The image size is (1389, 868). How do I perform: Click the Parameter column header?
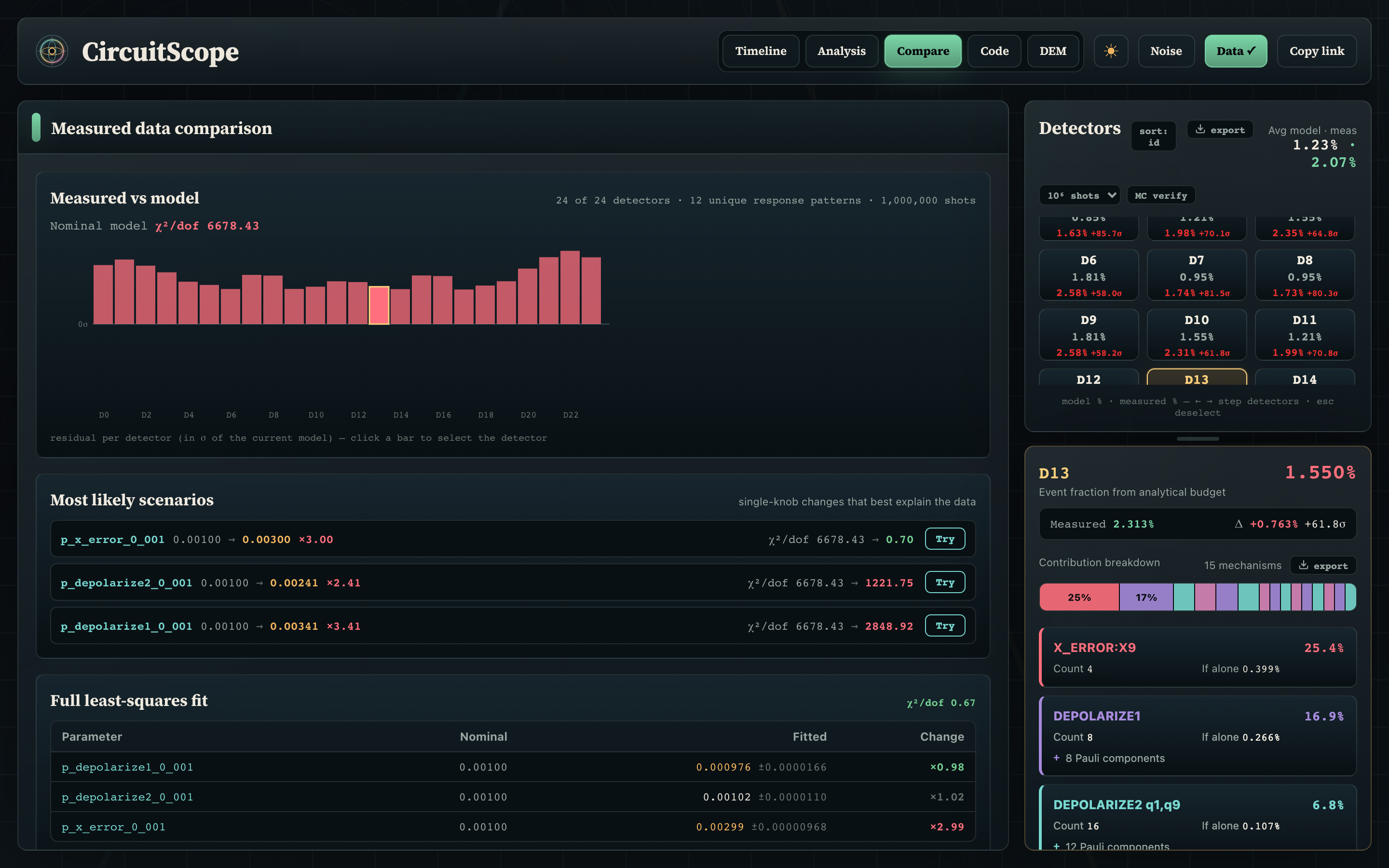click(92, 736)
